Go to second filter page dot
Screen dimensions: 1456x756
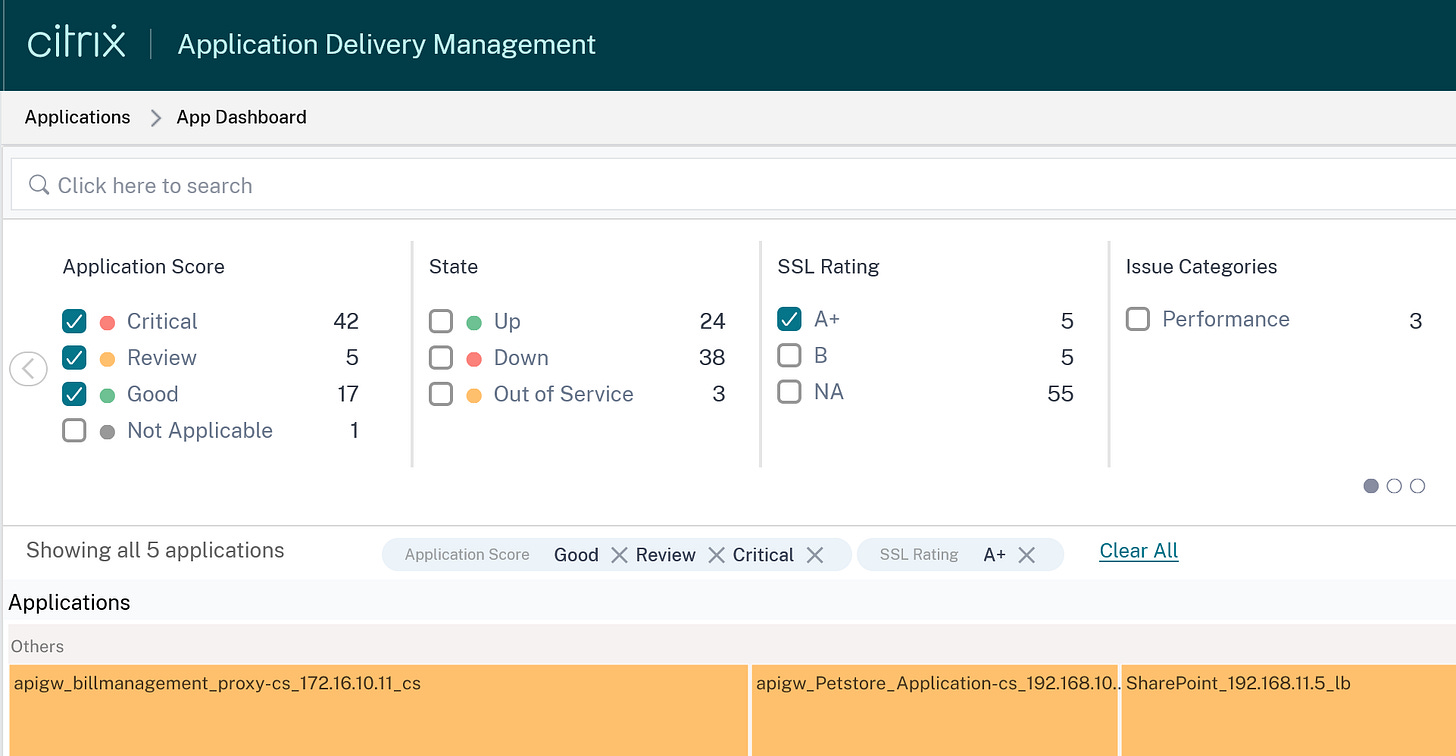click(x=1394, y=486)
